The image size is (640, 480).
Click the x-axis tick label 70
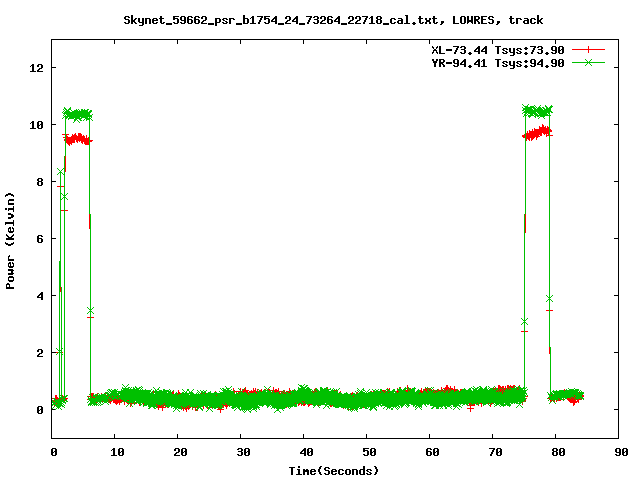pos(495,452)
